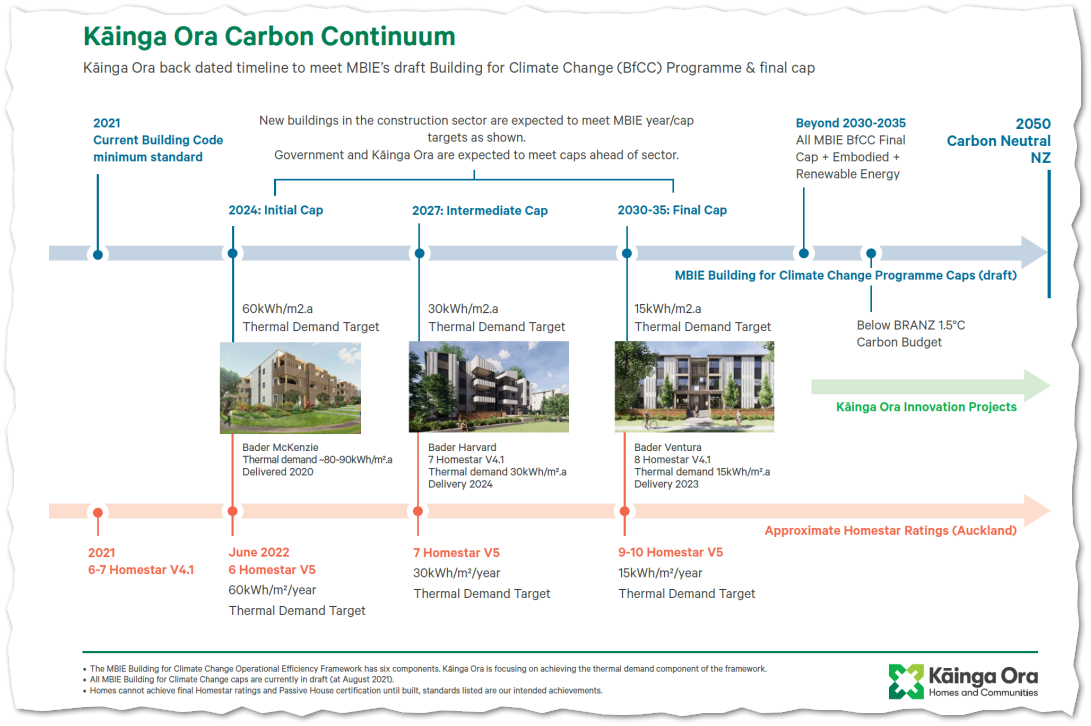Click the Kāinga Ora logo icon
Viewport: 1091px width, 726px height.
tap(906, 681)
